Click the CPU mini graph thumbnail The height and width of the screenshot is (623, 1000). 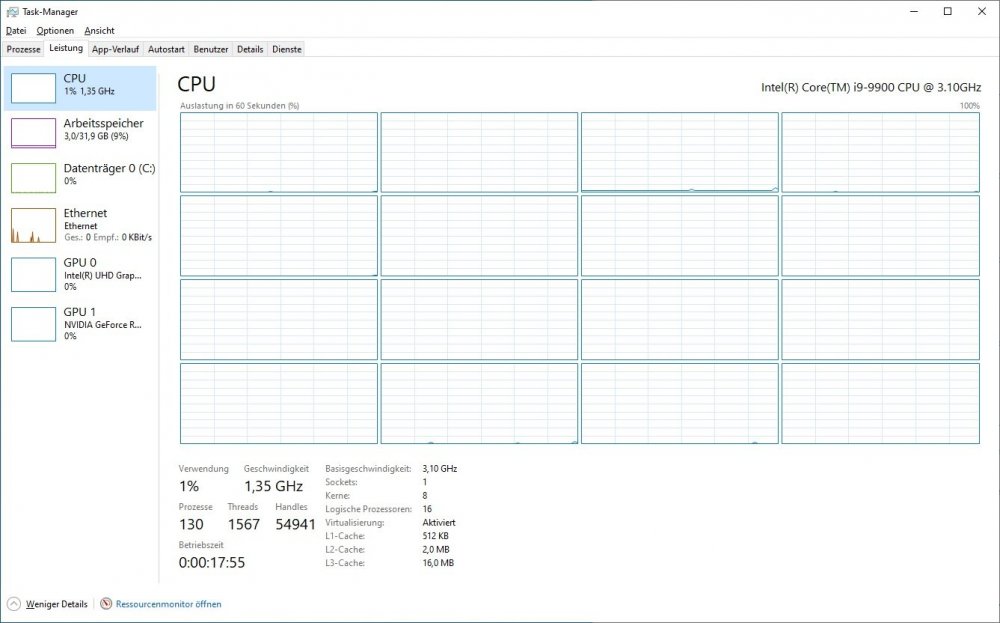tap(33, 88)
